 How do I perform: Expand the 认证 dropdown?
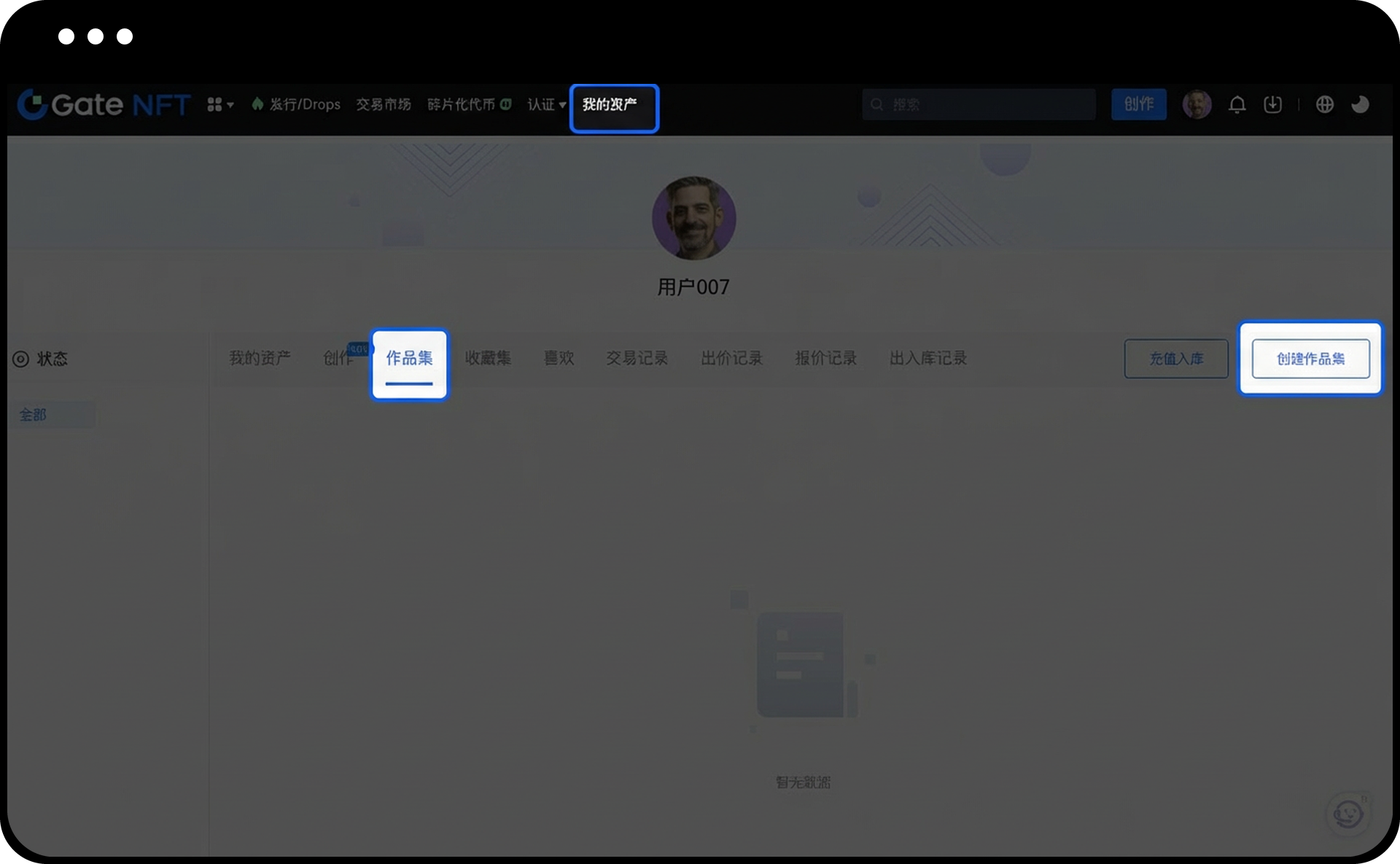(546, 105)
